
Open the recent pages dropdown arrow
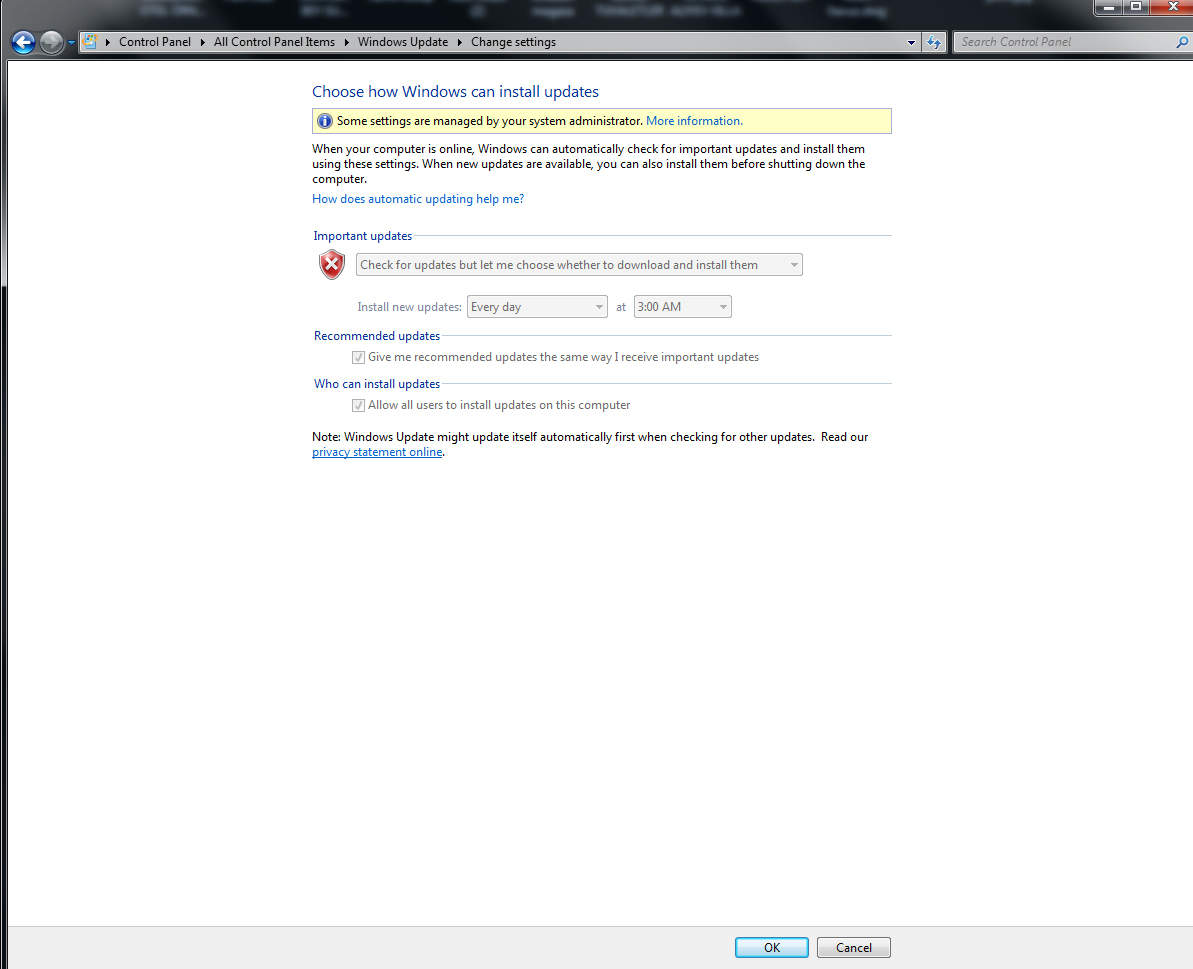click(71, 43)
